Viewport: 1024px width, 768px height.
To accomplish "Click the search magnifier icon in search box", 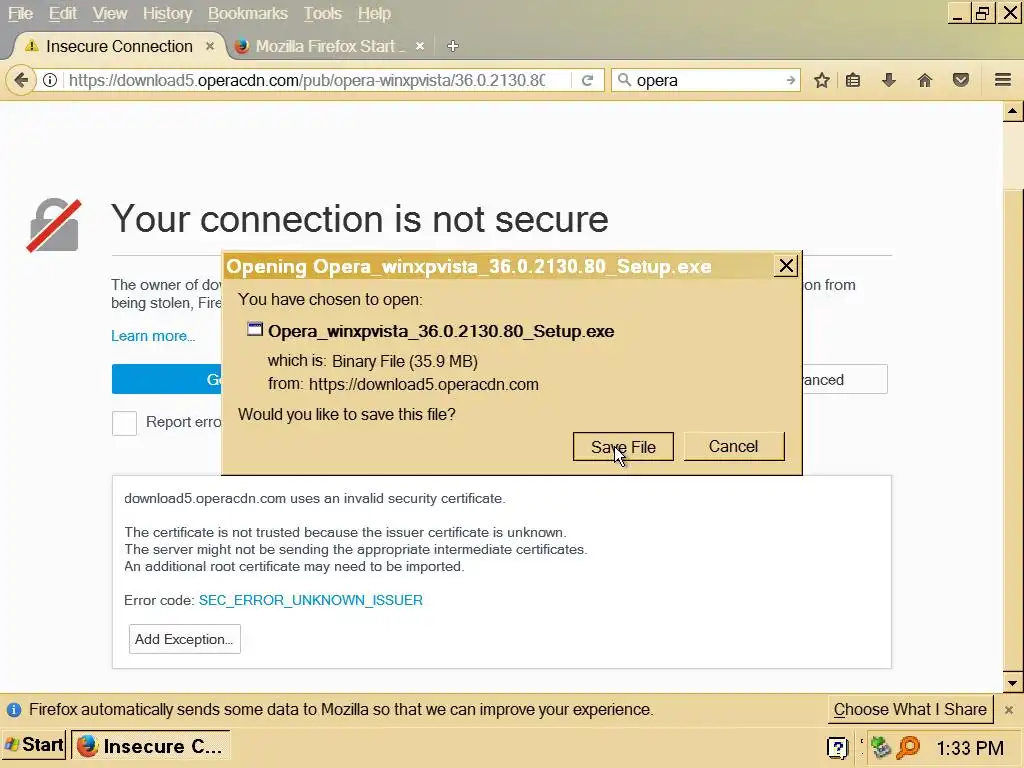I will (x=624, y=80).
